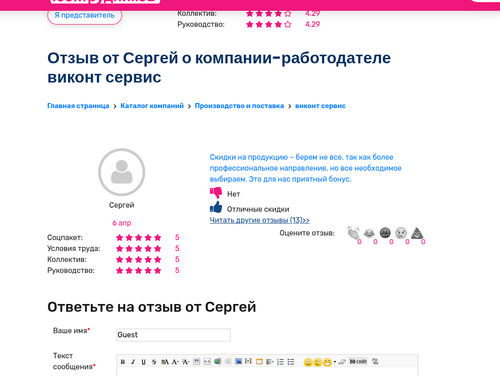Click the spoiler box icon
Image resolution: width=500 pixels, height=376 pixels.
[248, 361]
